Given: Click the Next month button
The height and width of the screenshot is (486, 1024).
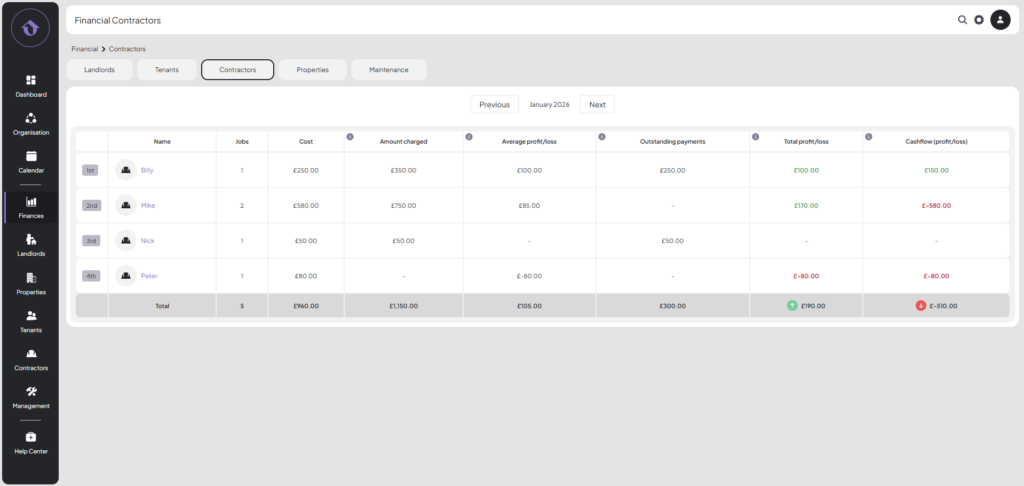Looking at the screenshot, I should point(597,104).
